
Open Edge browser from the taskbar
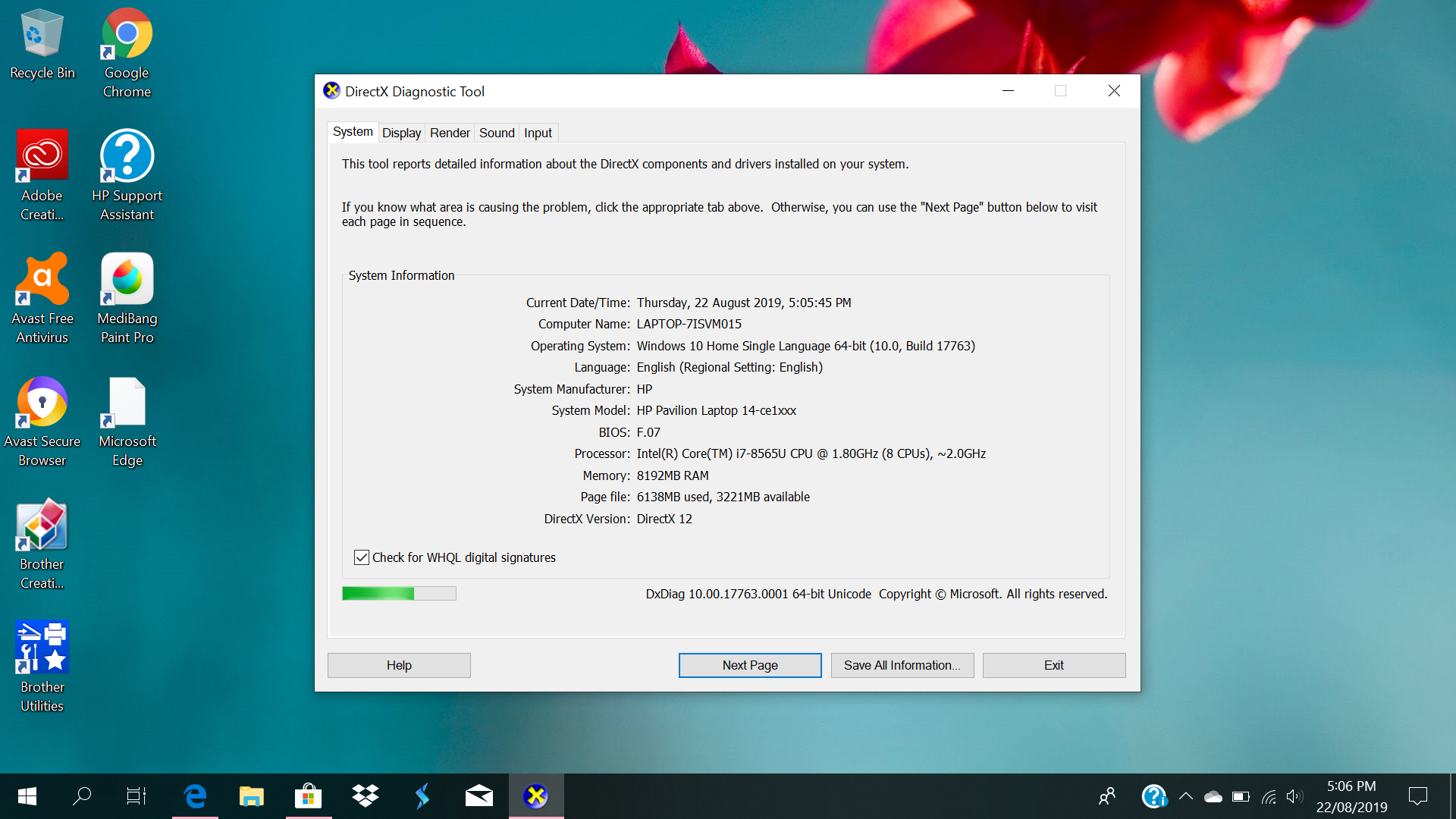click(x=195, y=796)
